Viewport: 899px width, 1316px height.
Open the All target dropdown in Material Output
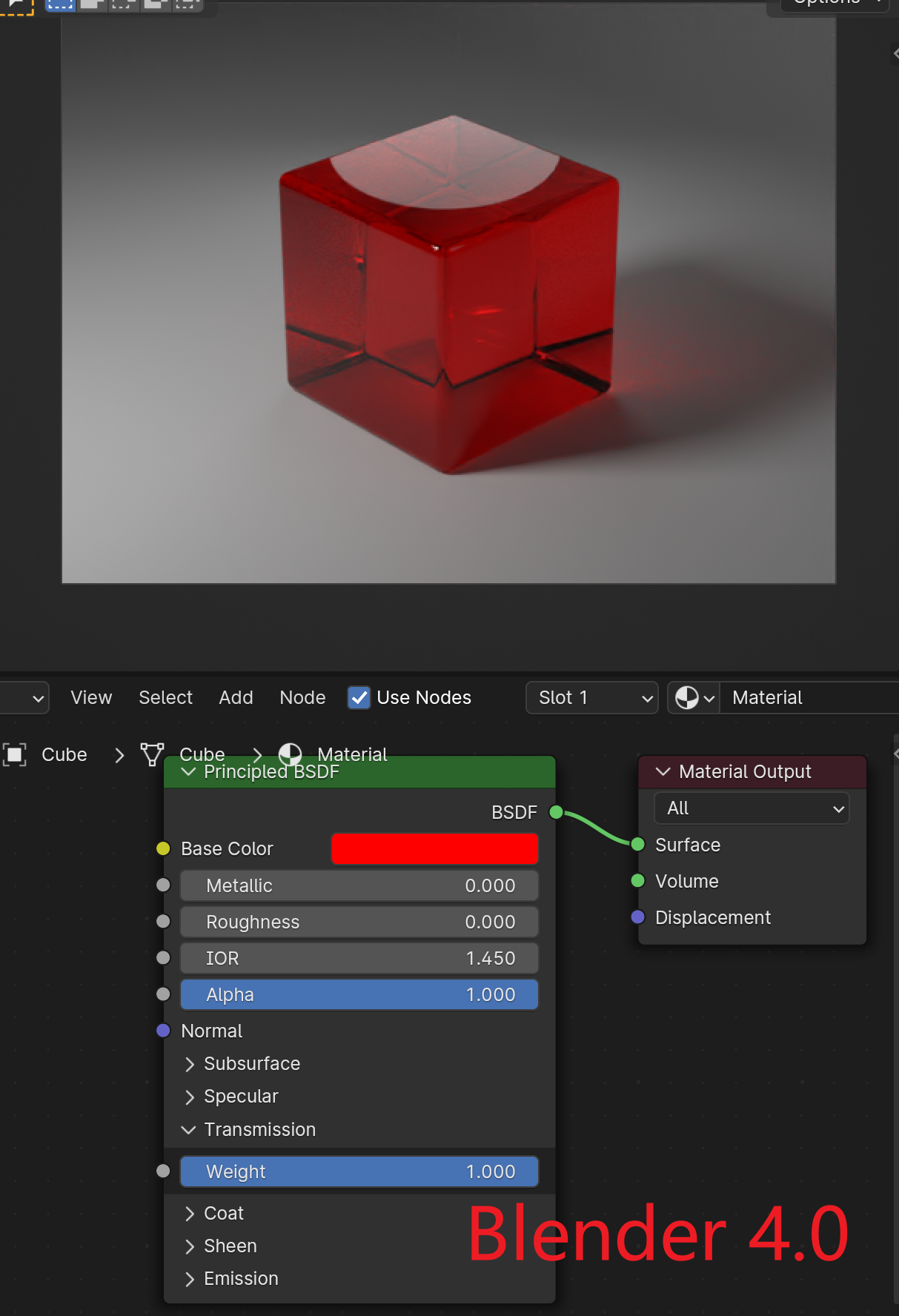[752, 808]
